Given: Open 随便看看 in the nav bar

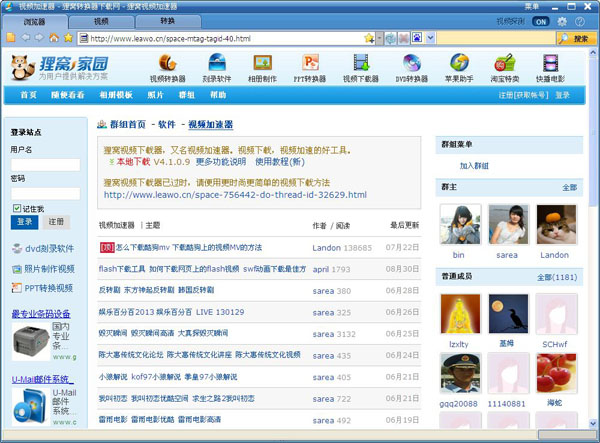Looking at the screenshot, I should (x=68, y=95).
